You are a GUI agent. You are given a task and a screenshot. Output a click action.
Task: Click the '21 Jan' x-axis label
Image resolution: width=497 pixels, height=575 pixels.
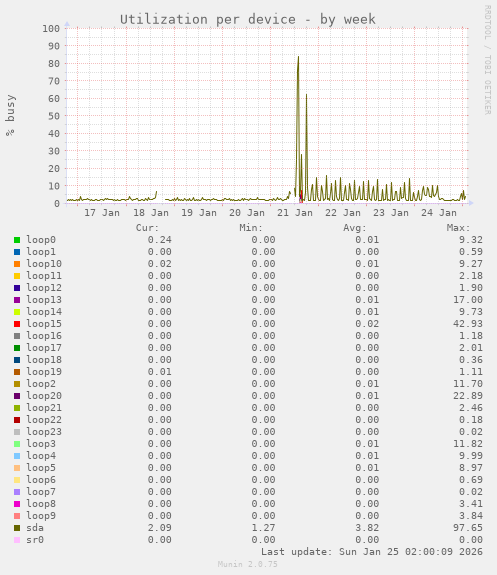click(x=295, y=213)
